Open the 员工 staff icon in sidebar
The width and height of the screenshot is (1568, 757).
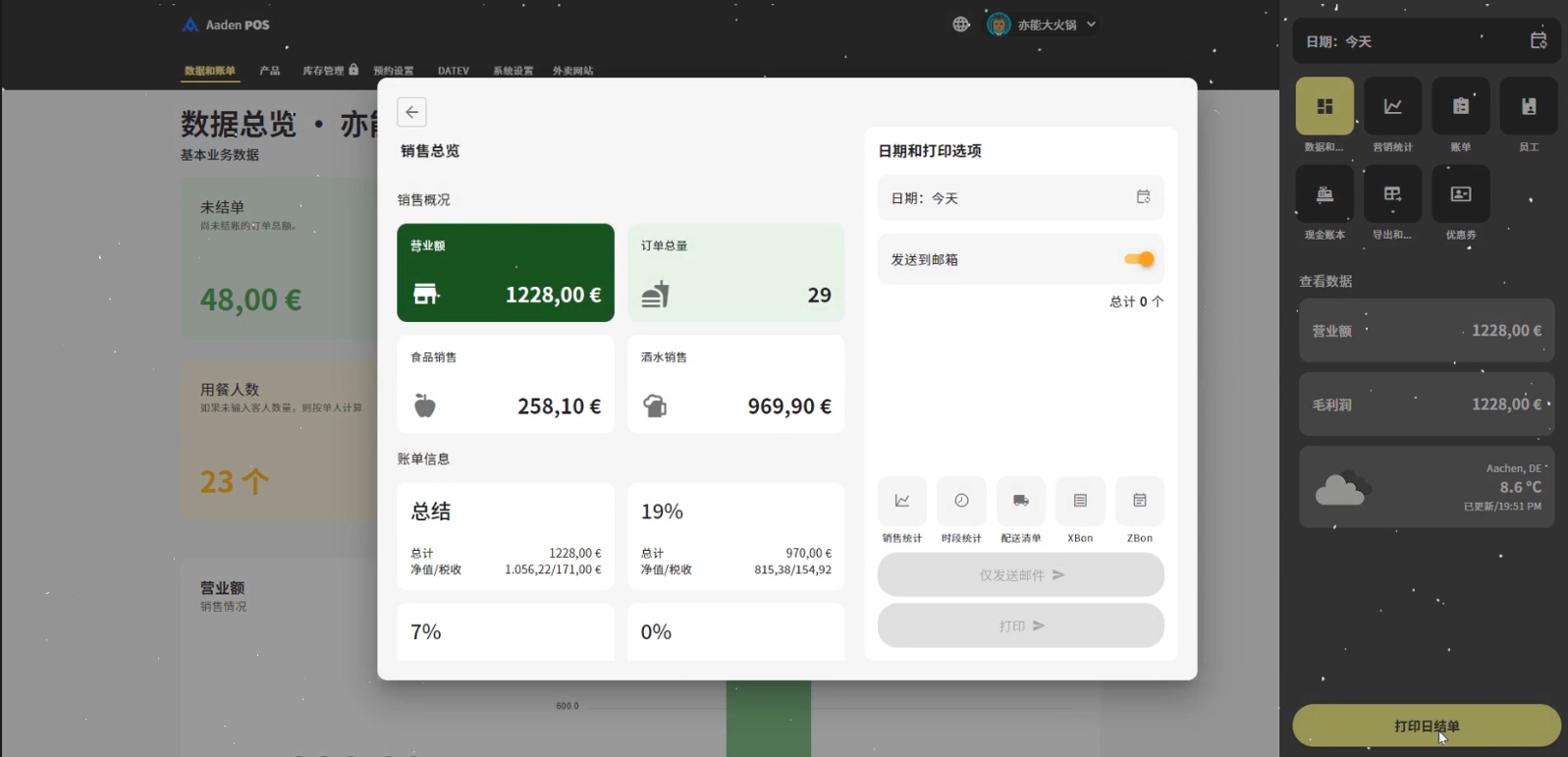click(x=1528, y=106)
